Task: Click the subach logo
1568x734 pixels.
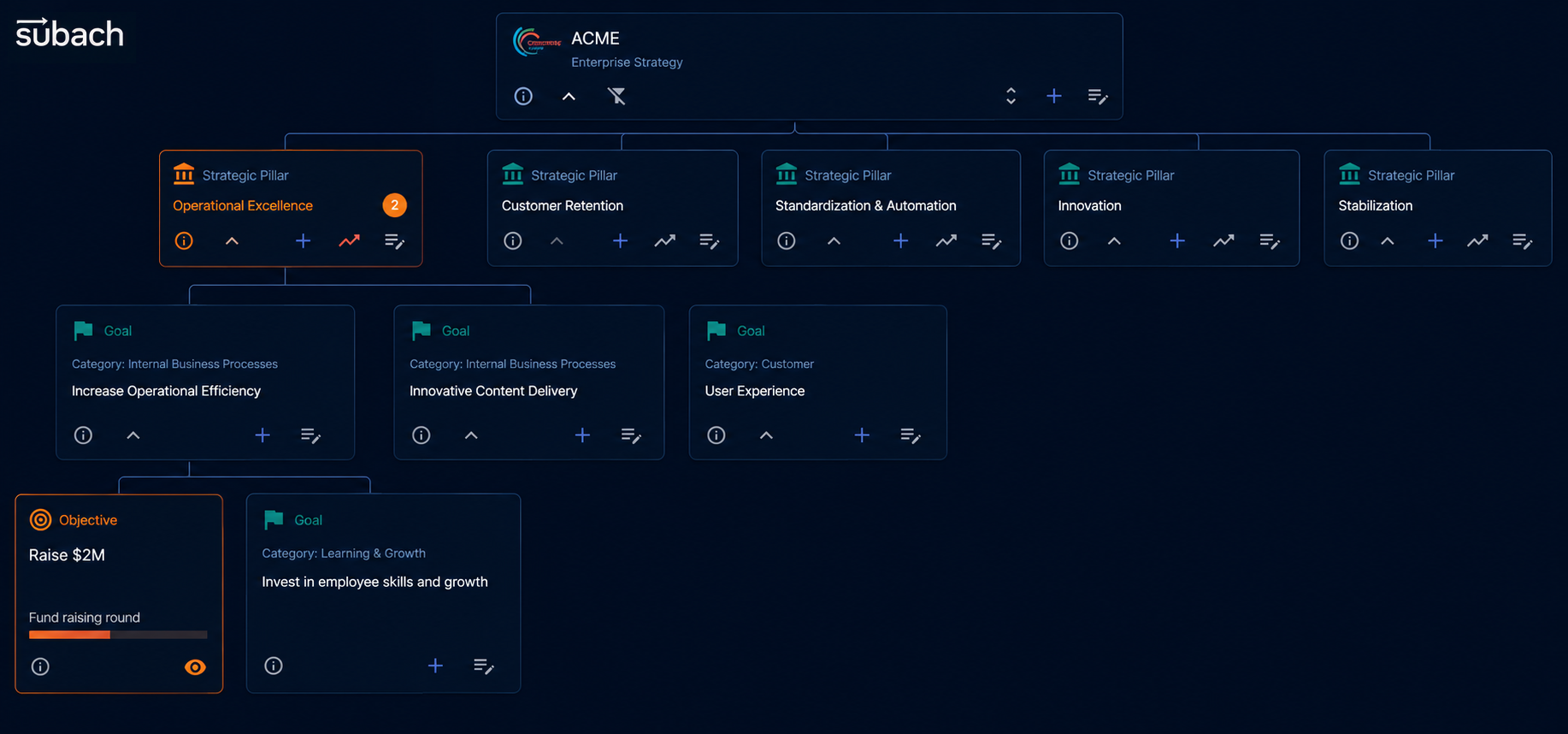Action: click(x=69, y=33)
